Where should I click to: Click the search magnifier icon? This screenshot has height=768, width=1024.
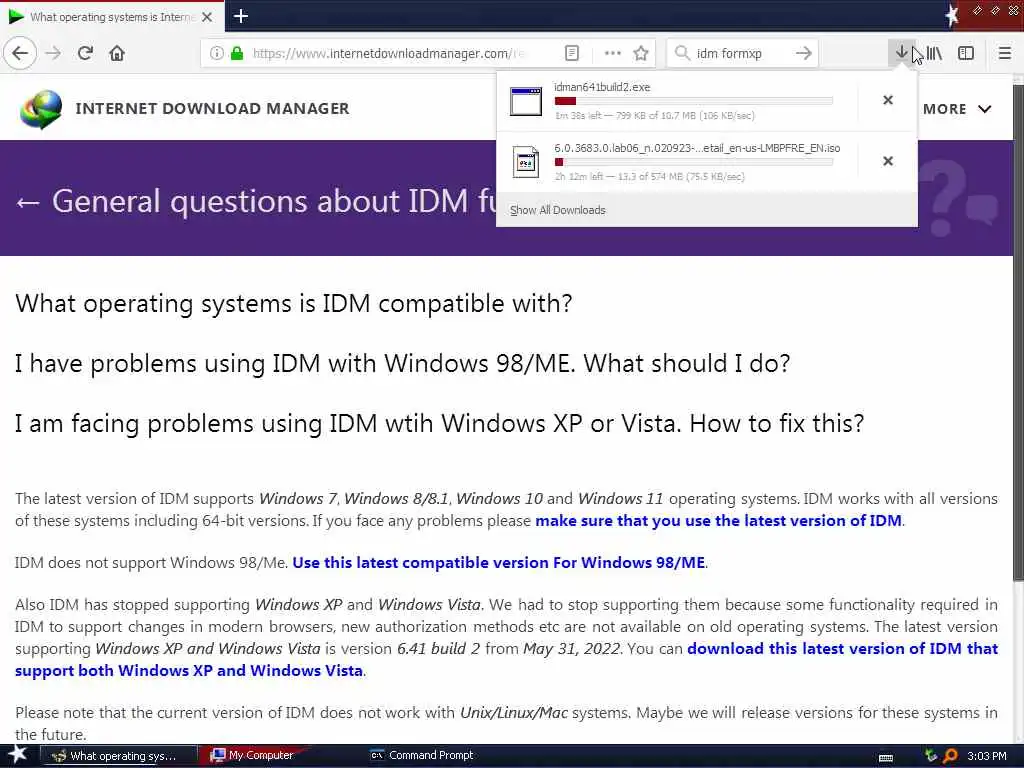click(x=682, y=53)
